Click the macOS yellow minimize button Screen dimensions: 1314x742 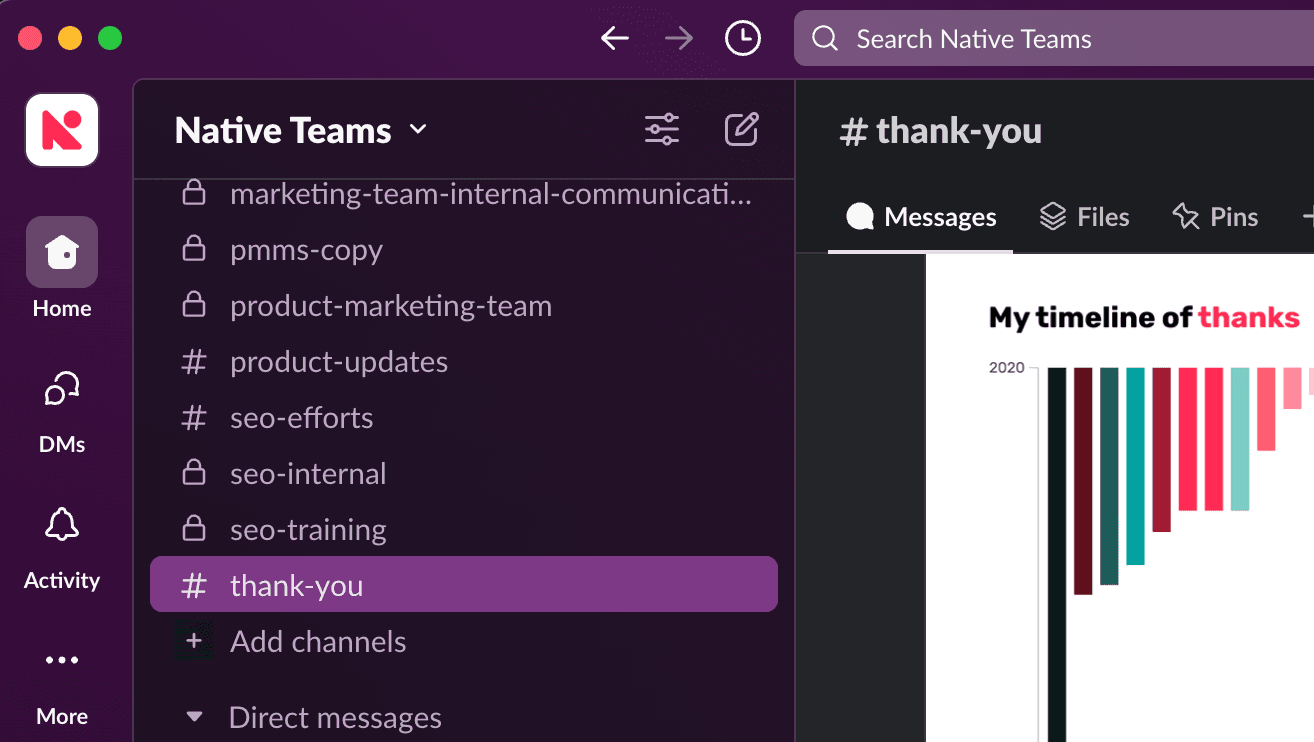pyautogui.click(x=70, y=39)
